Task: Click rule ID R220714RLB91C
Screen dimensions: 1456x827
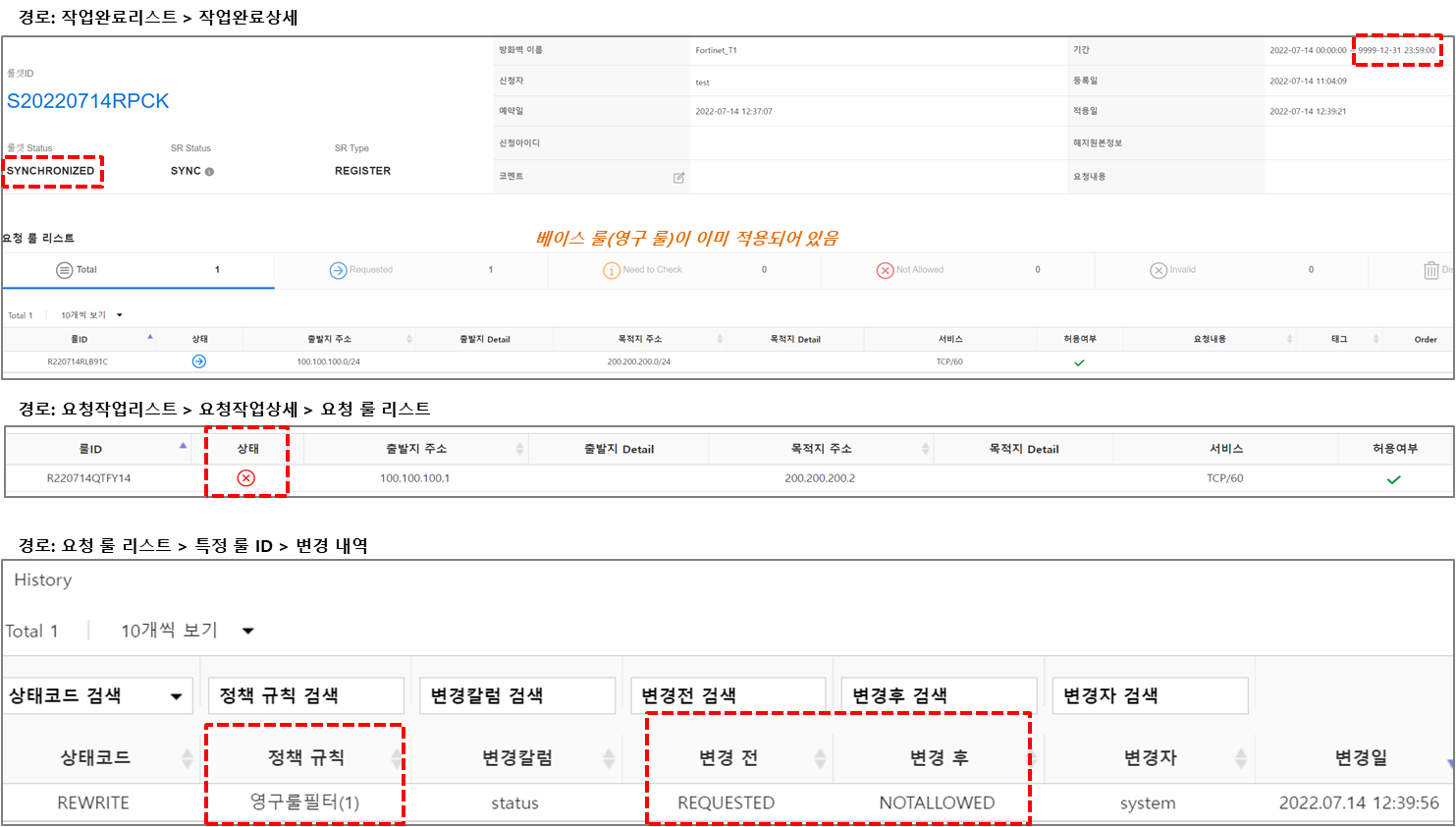Action: [x=78, y=361]
